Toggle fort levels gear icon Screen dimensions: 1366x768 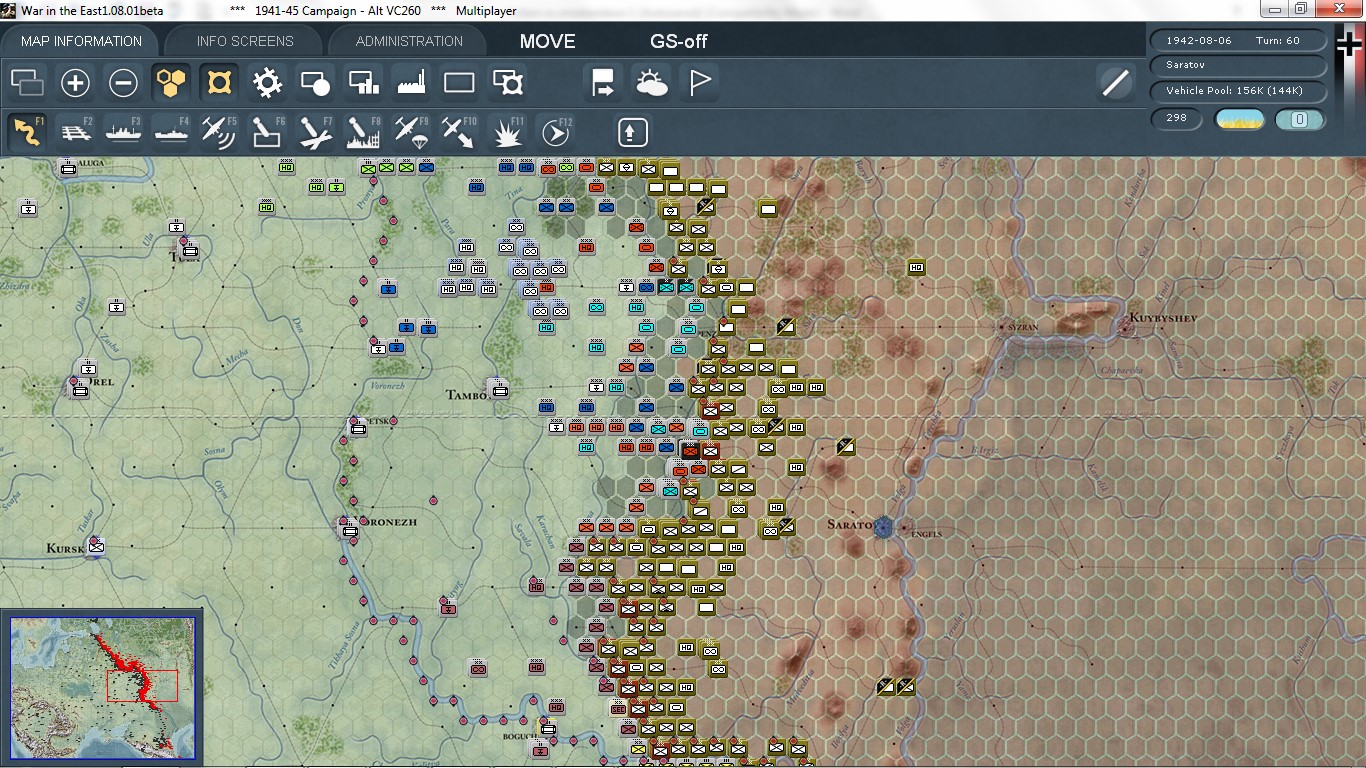267,82
